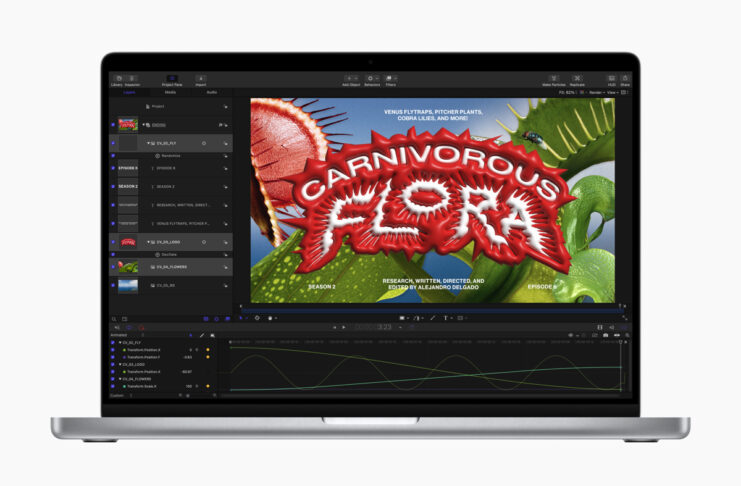Viewport: 741px width, 486px height.
Task: Click the behavior gear icon on LOGO group
Action: [204, 242]
